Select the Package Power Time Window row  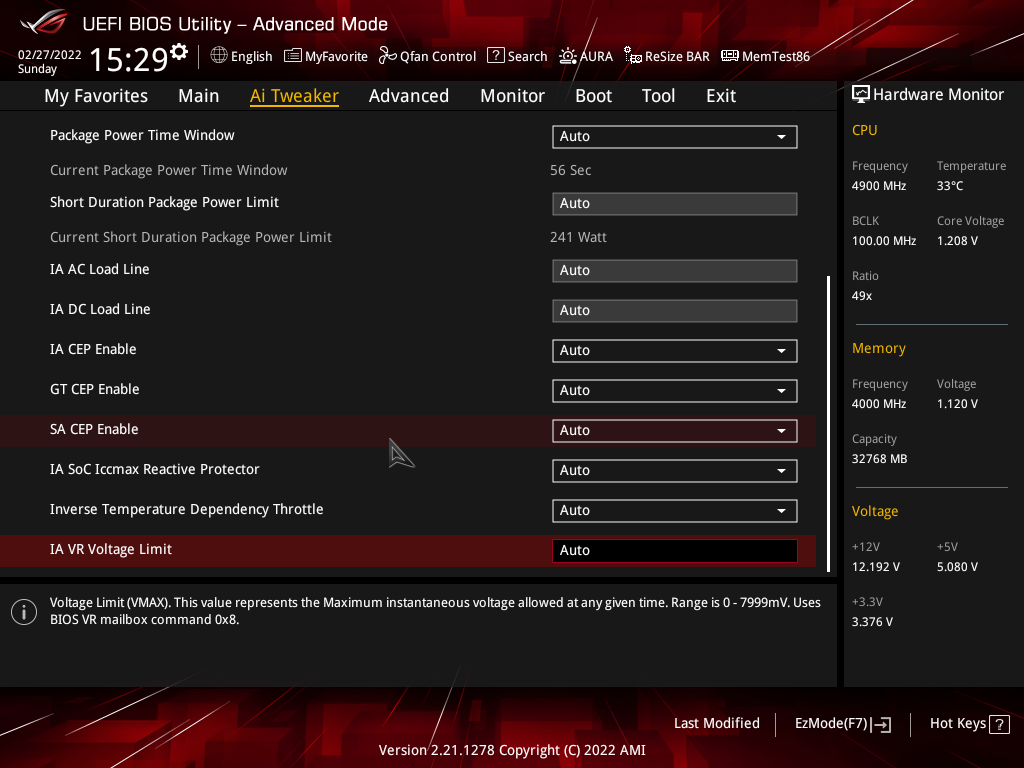(408, 136)
